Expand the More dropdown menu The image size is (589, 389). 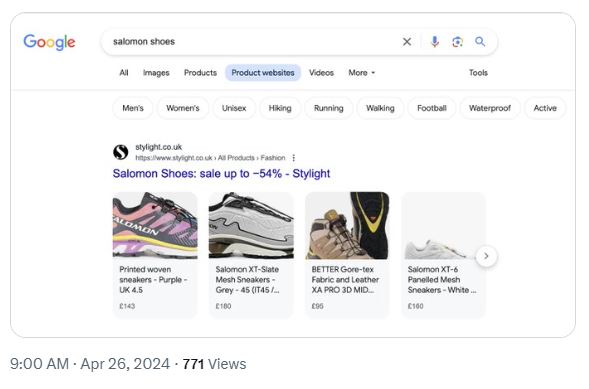click(361, 73)
